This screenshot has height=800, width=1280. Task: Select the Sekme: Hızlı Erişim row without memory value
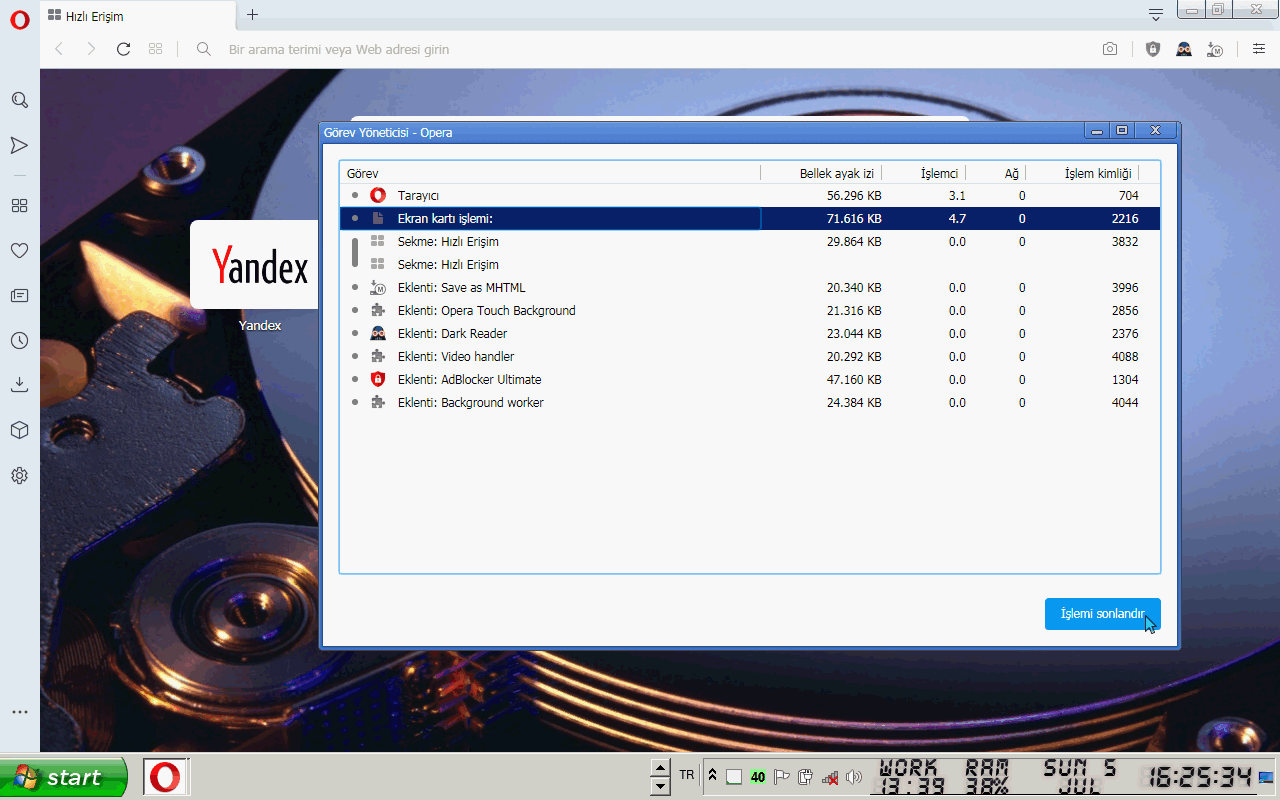click(x=750, y=265)
